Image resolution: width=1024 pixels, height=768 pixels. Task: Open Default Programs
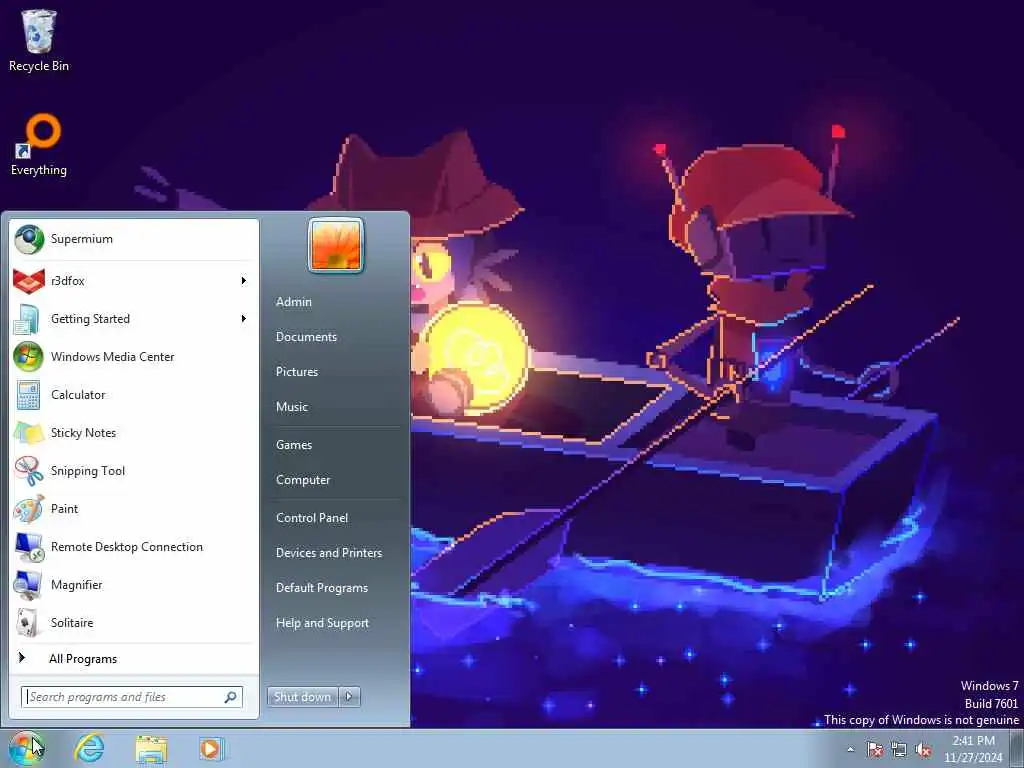(322, 588)
